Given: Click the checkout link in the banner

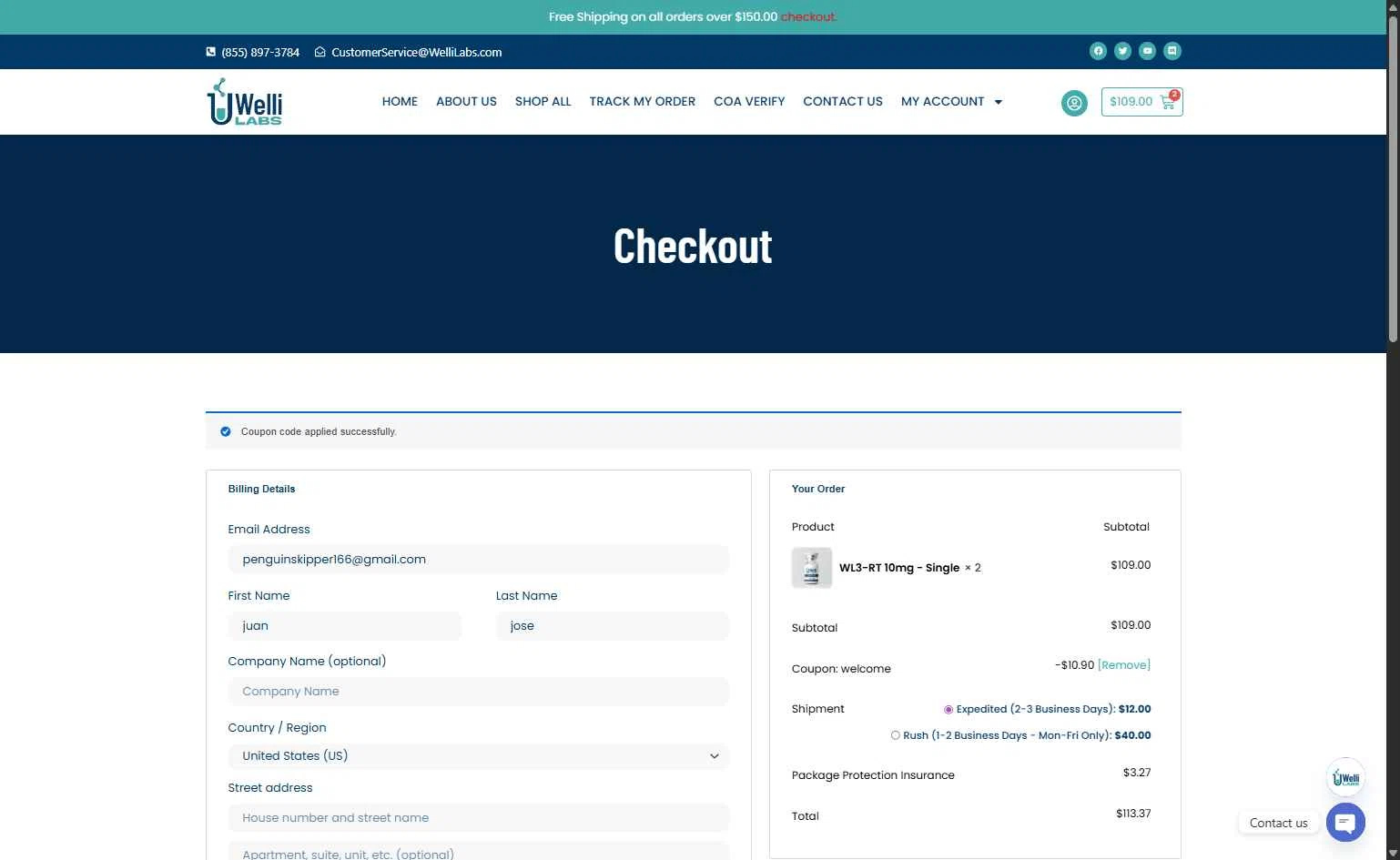Looking at the screenshot, I should pyautogui.click(x=808, y=17).
